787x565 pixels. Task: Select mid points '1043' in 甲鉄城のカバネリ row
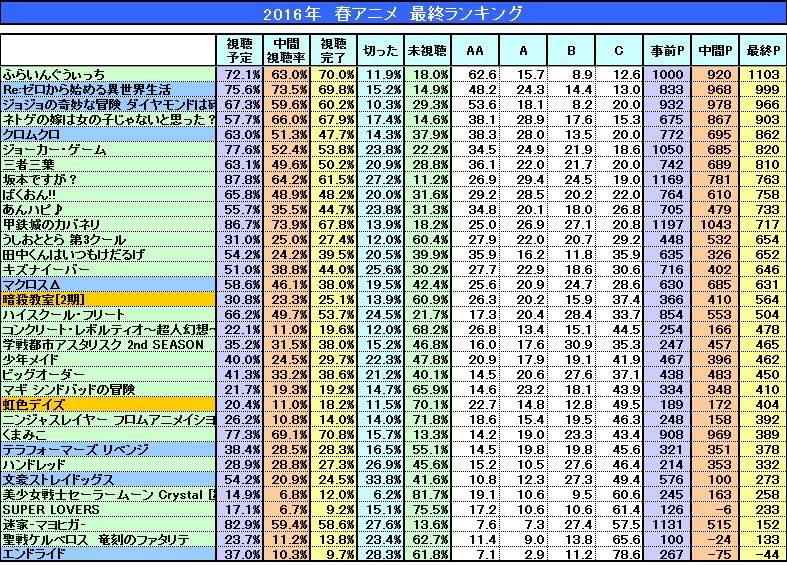[715, 225]
